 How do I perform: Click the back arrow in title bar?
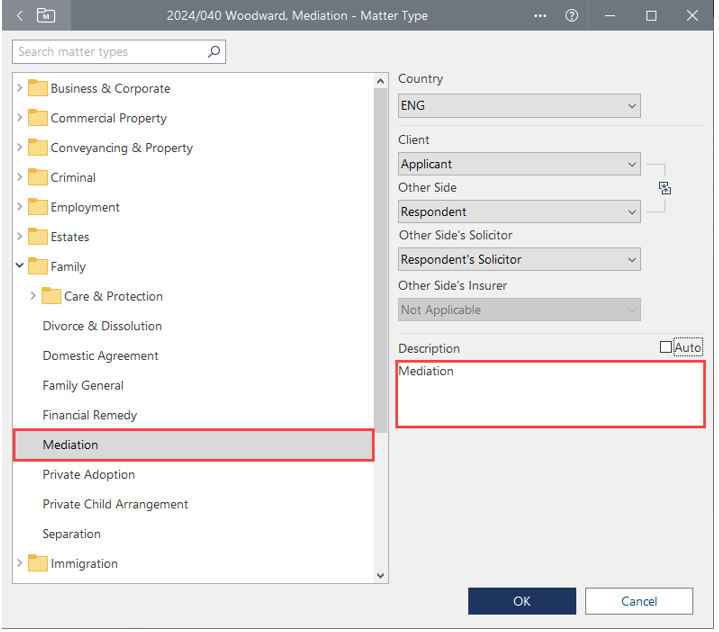[x=19, y=16]
